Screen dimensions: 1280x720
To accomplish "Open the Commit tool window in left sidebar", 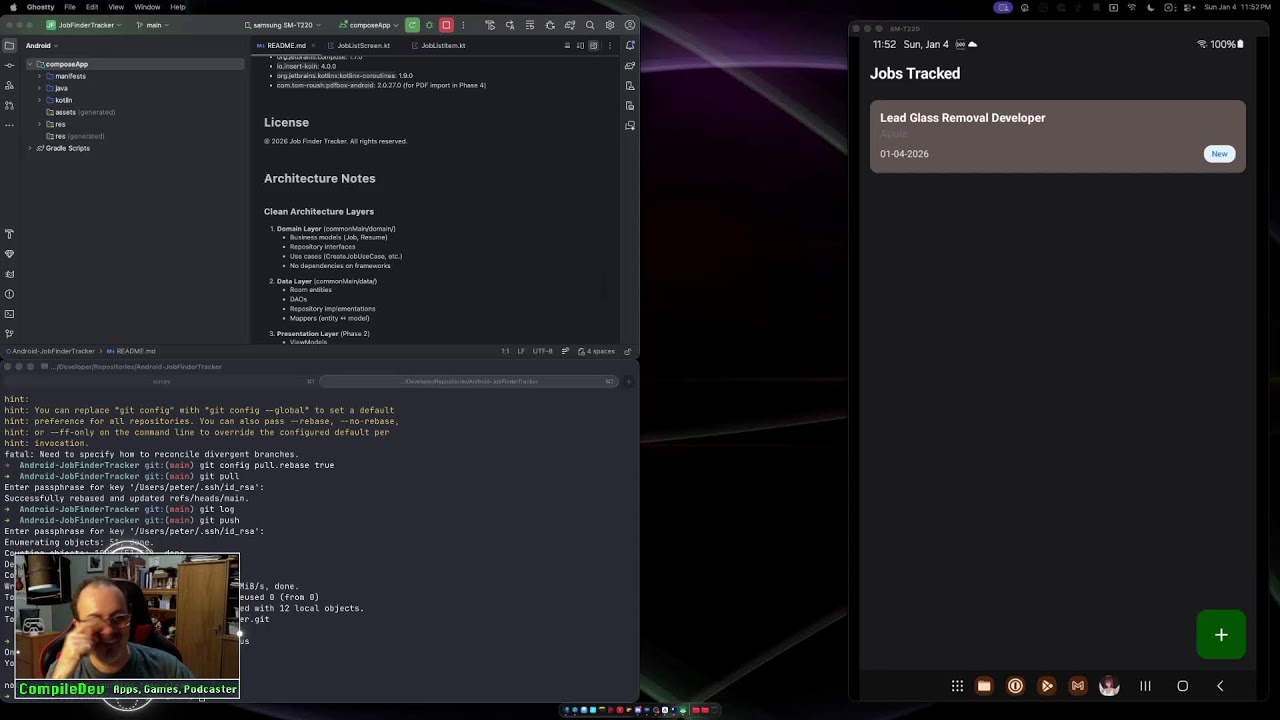I will pos(9,65).
